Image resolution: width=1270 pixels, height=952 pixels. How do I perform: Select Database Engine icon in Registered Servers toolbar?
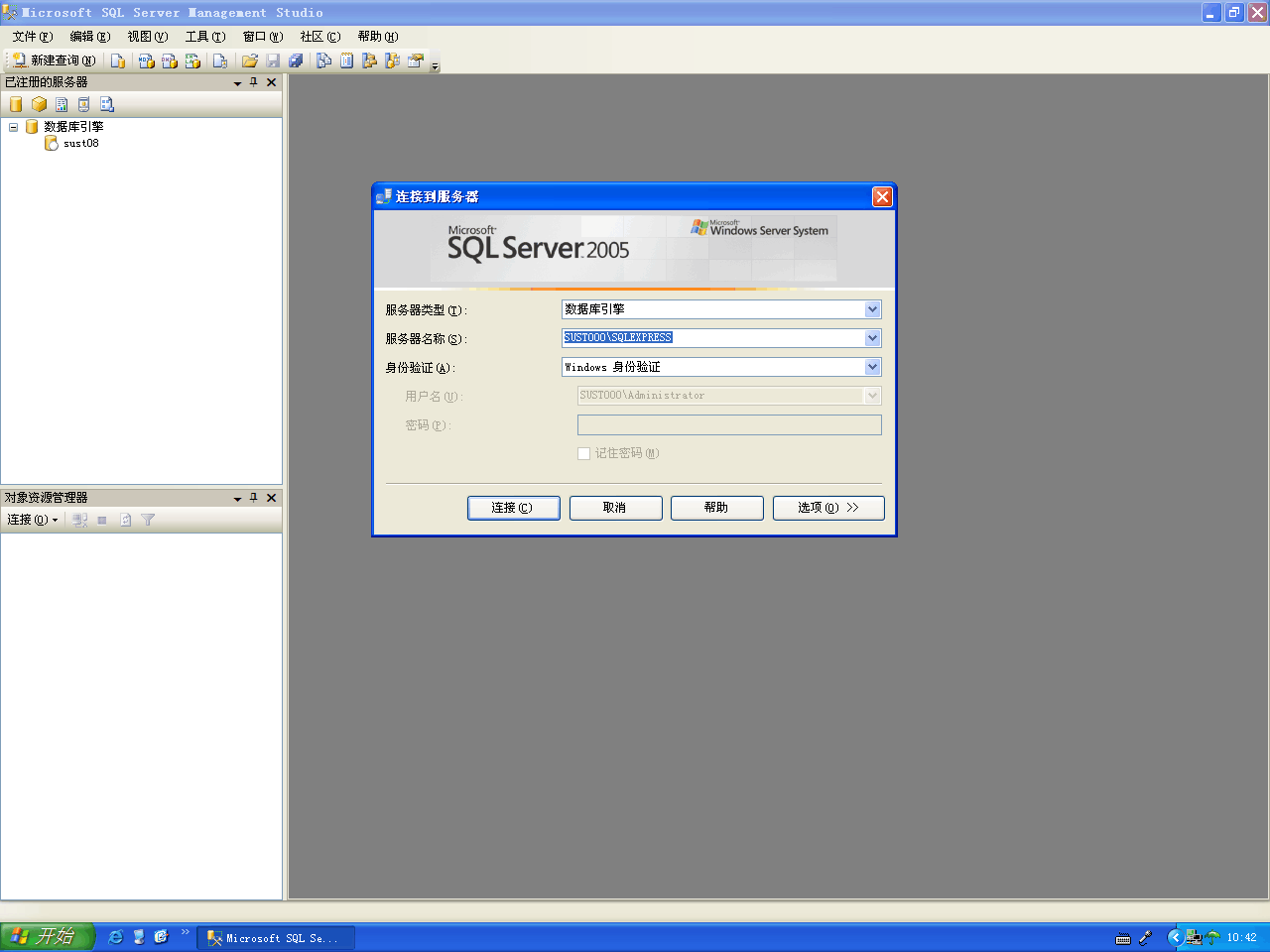(x=16, y=104)
